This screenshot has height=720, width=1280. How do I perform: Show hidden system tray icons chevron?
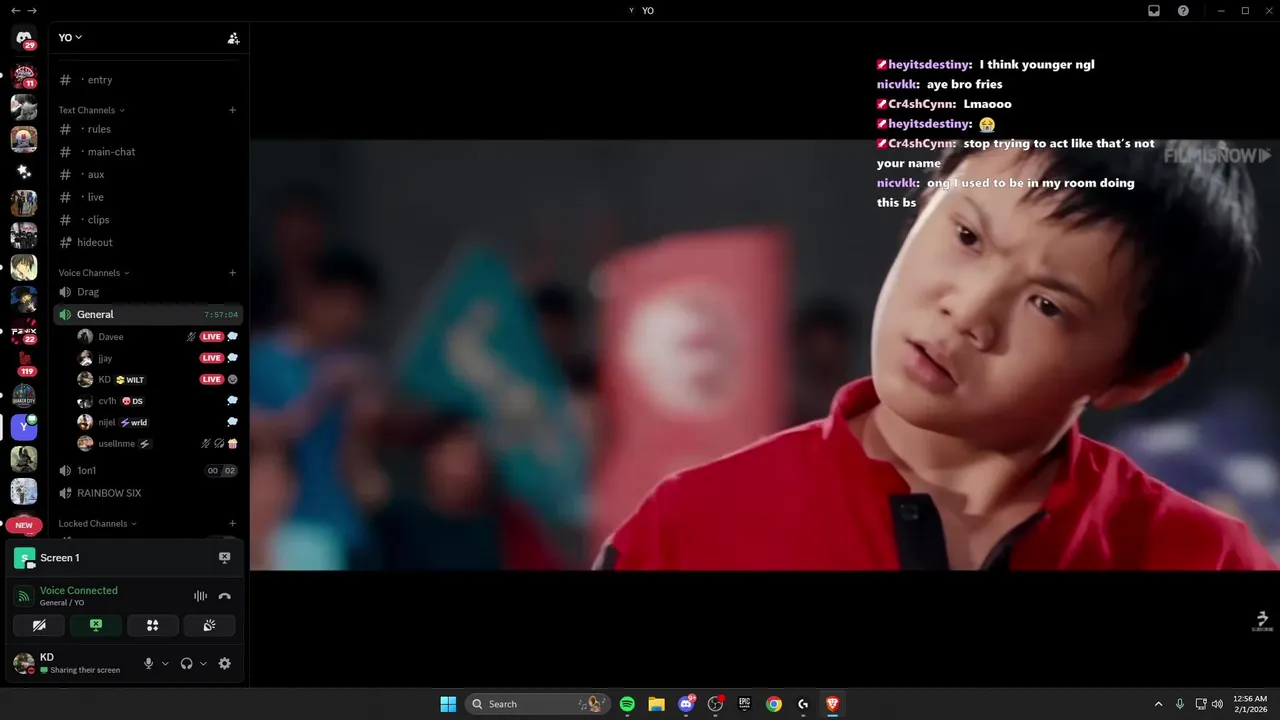coord(1158,704)
